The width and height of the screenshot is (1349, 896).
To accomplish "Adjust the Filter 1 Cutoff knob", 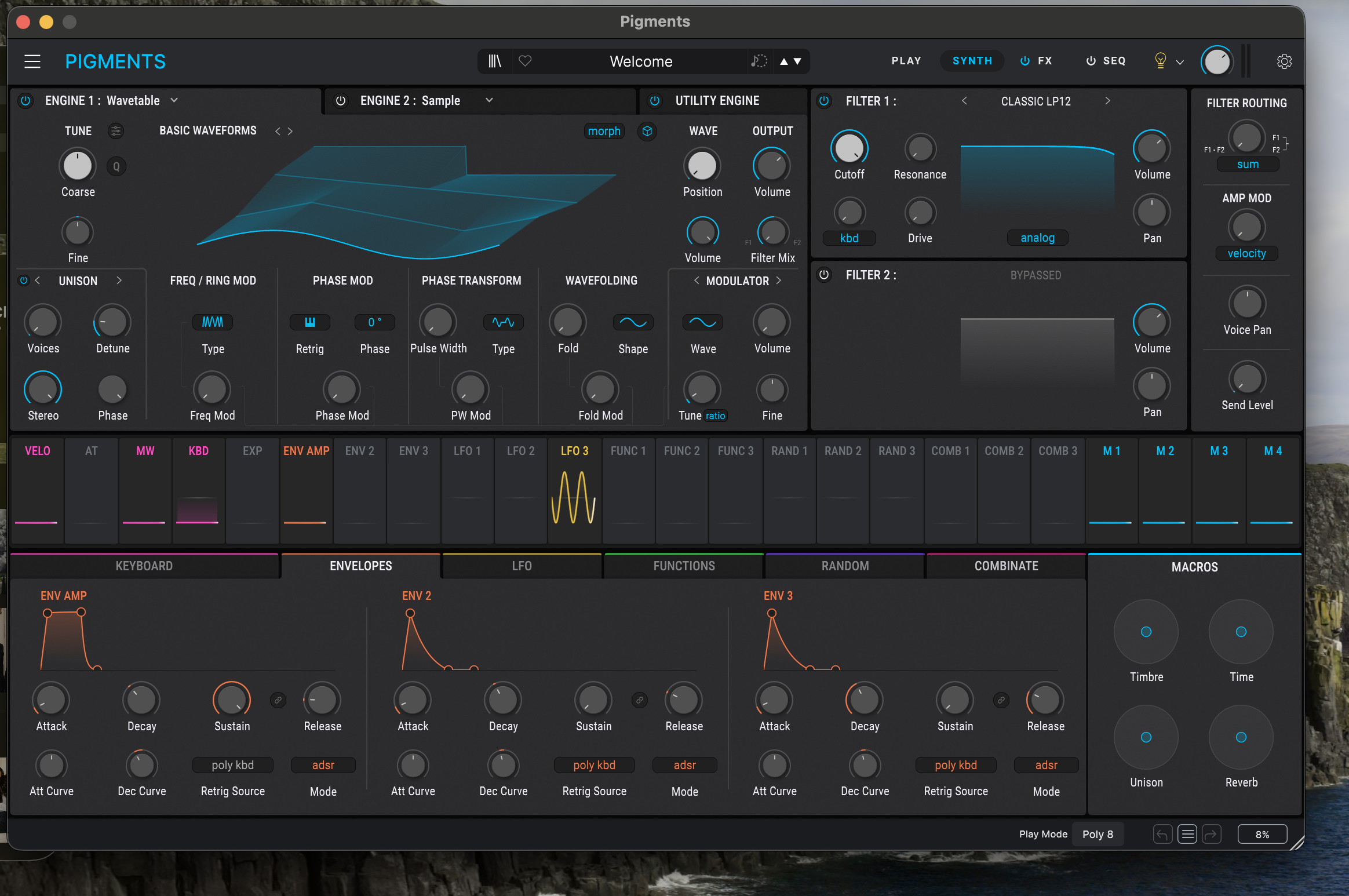I will tap(849, 148).
